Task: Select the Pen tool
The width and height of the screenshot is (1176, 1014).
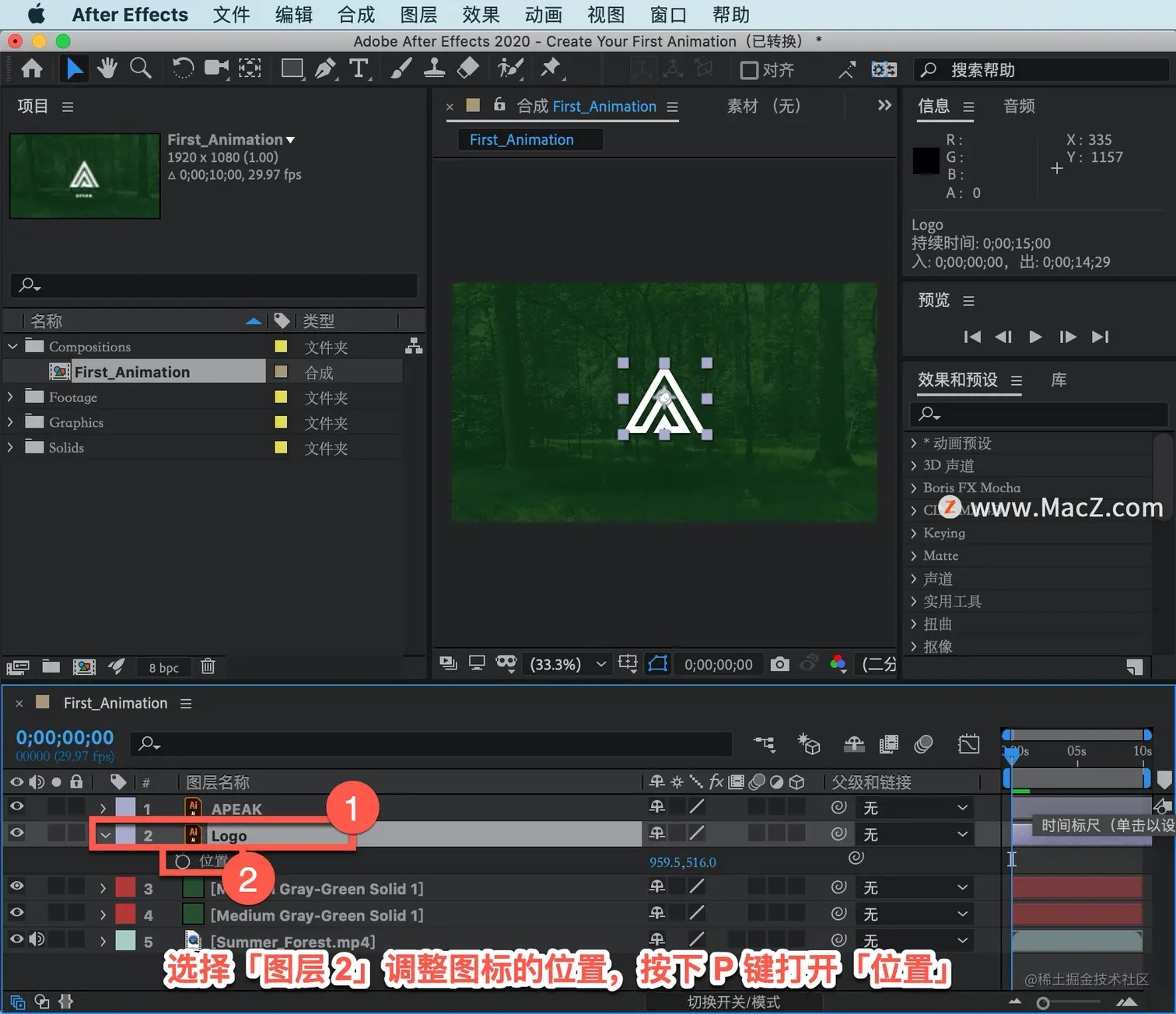Action: [325, 69]
